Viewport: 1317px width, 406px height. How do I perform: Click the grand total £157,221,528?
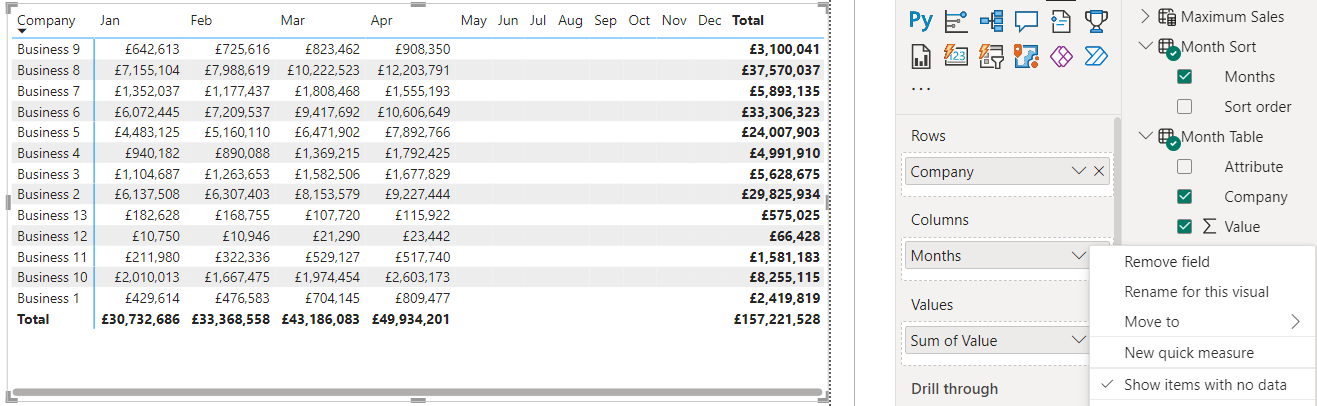(x=775, y=319)
